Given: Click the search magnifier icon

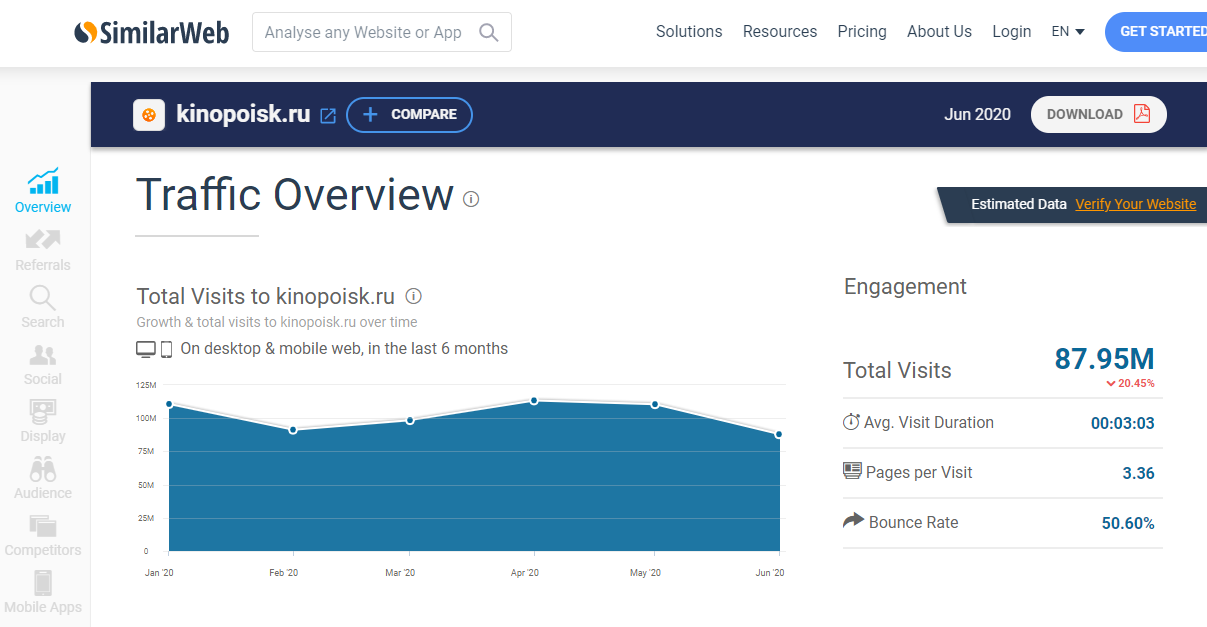Looking at the screenshot, I should tap(488, 32).
